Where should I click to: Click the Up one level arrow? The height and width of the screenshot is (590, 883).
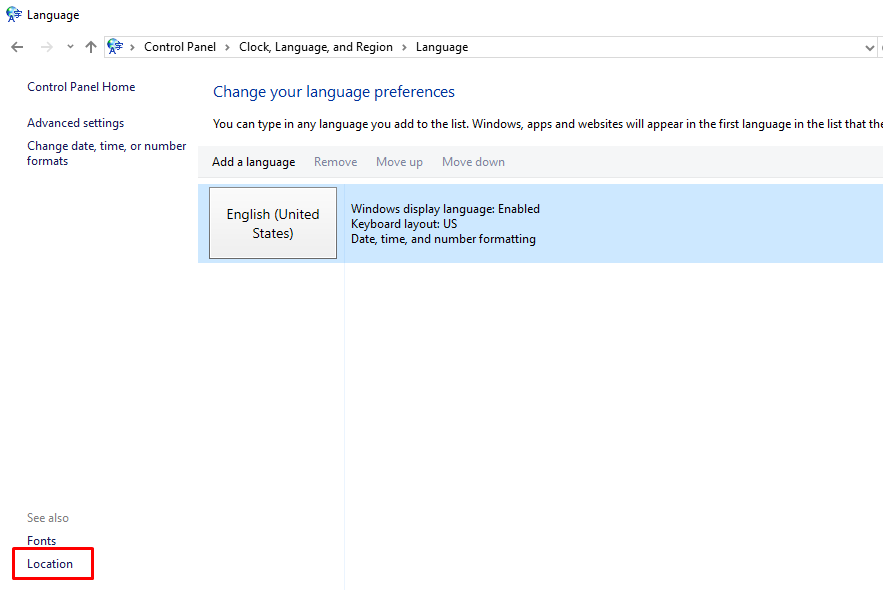[x=91, y=47]
